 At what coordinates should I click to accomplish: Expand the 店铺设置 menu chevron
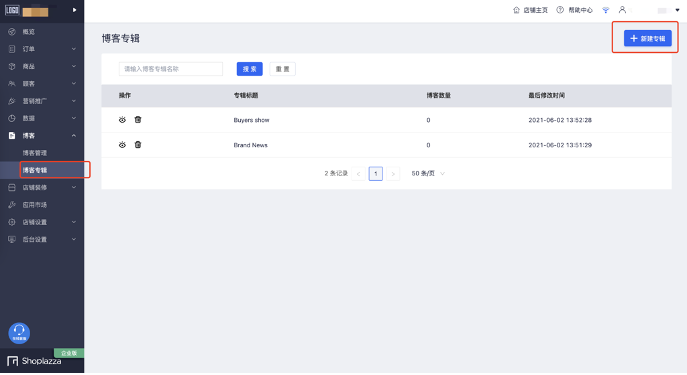point(74,222)
